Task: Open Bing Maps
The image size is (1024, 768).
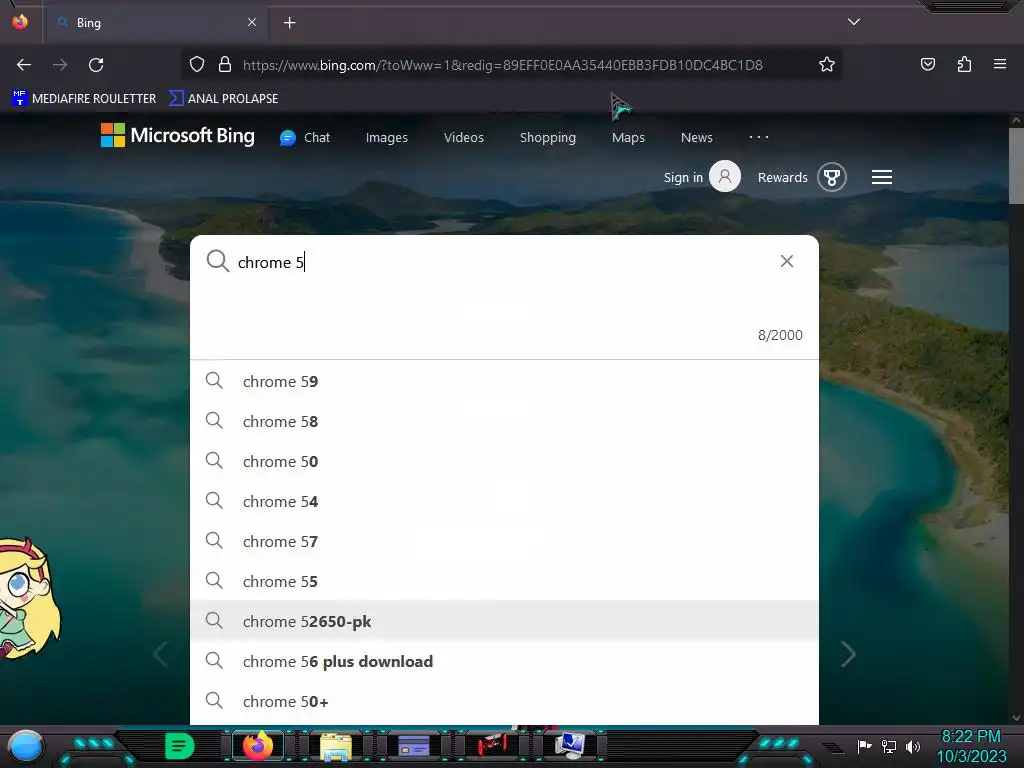Action: click(x=628, y=138)
